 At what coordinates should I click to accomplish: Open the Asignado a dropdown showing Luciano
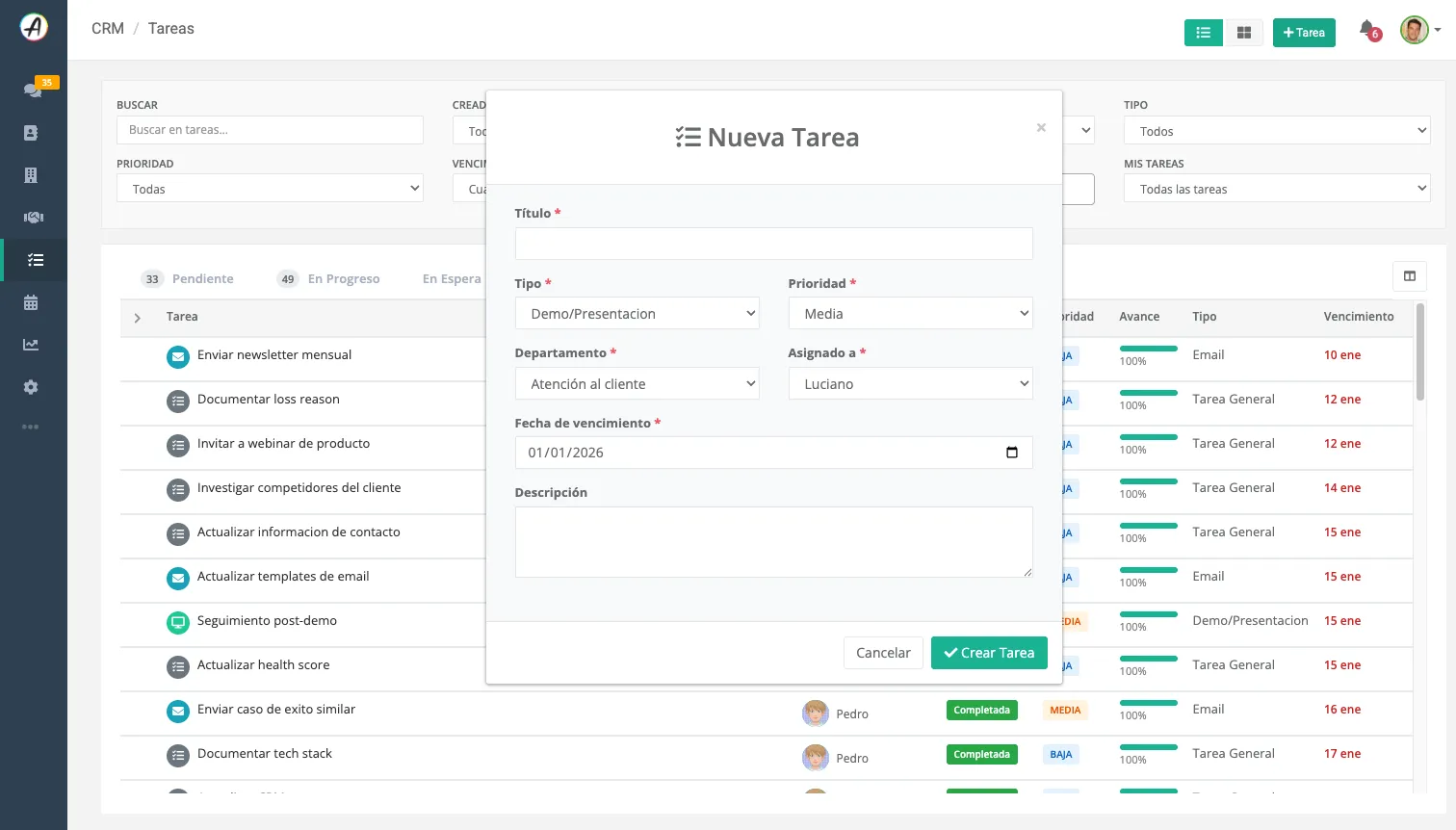(x=910, y=384)
